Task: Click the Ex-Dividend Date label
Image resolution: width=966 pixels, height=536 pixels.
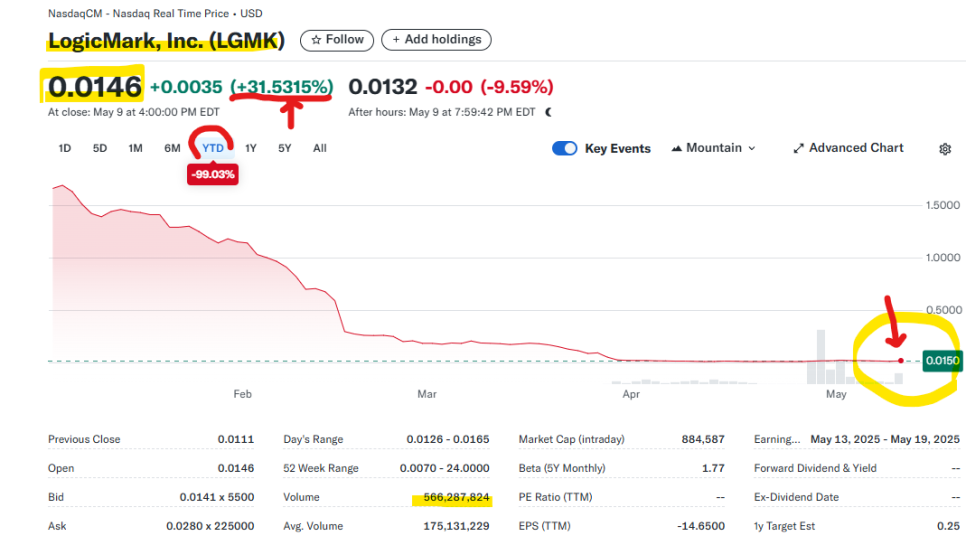Action: click(796, 497)
